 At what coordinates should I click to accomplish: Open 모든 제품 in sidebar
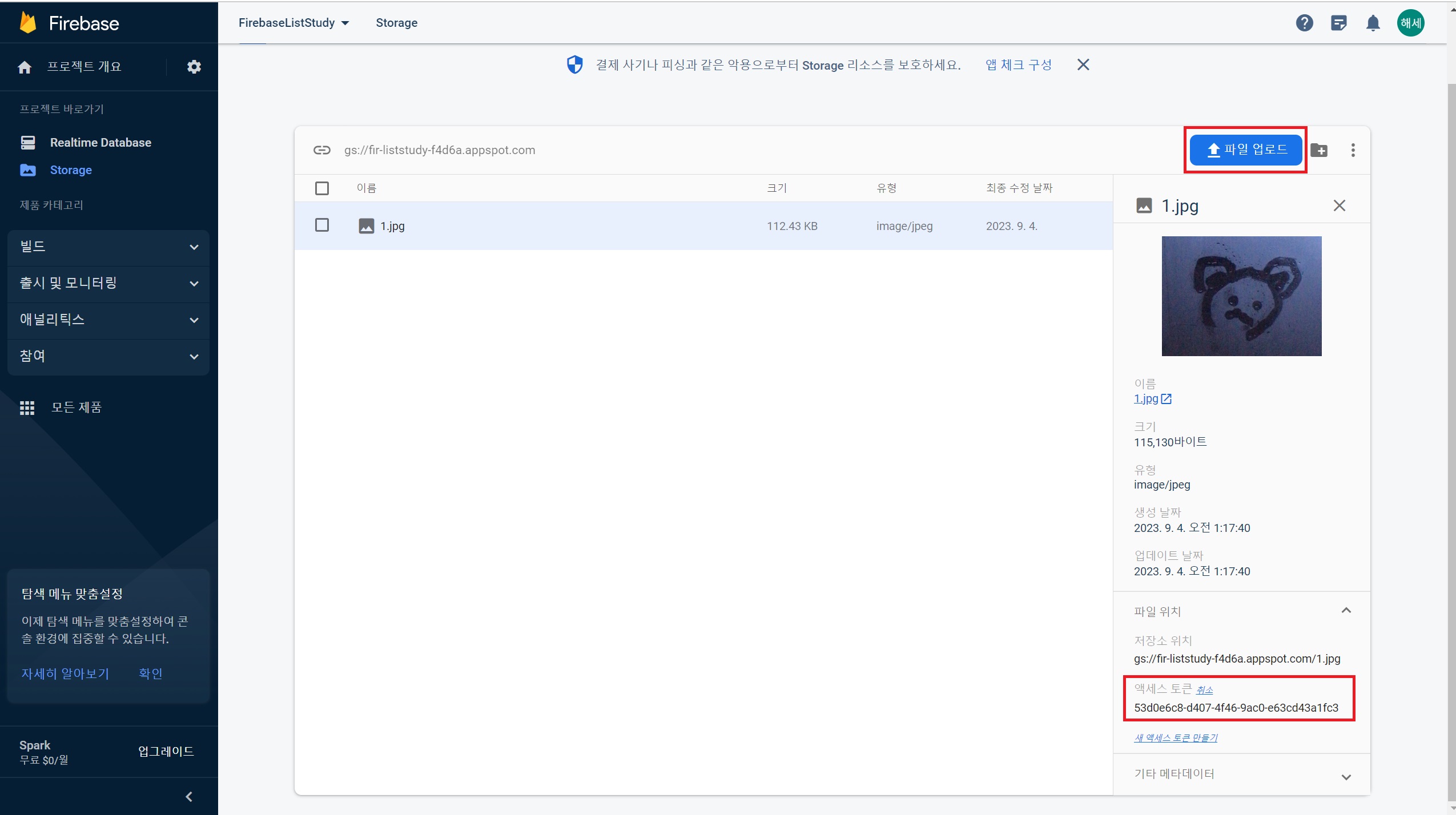point(76,407)
